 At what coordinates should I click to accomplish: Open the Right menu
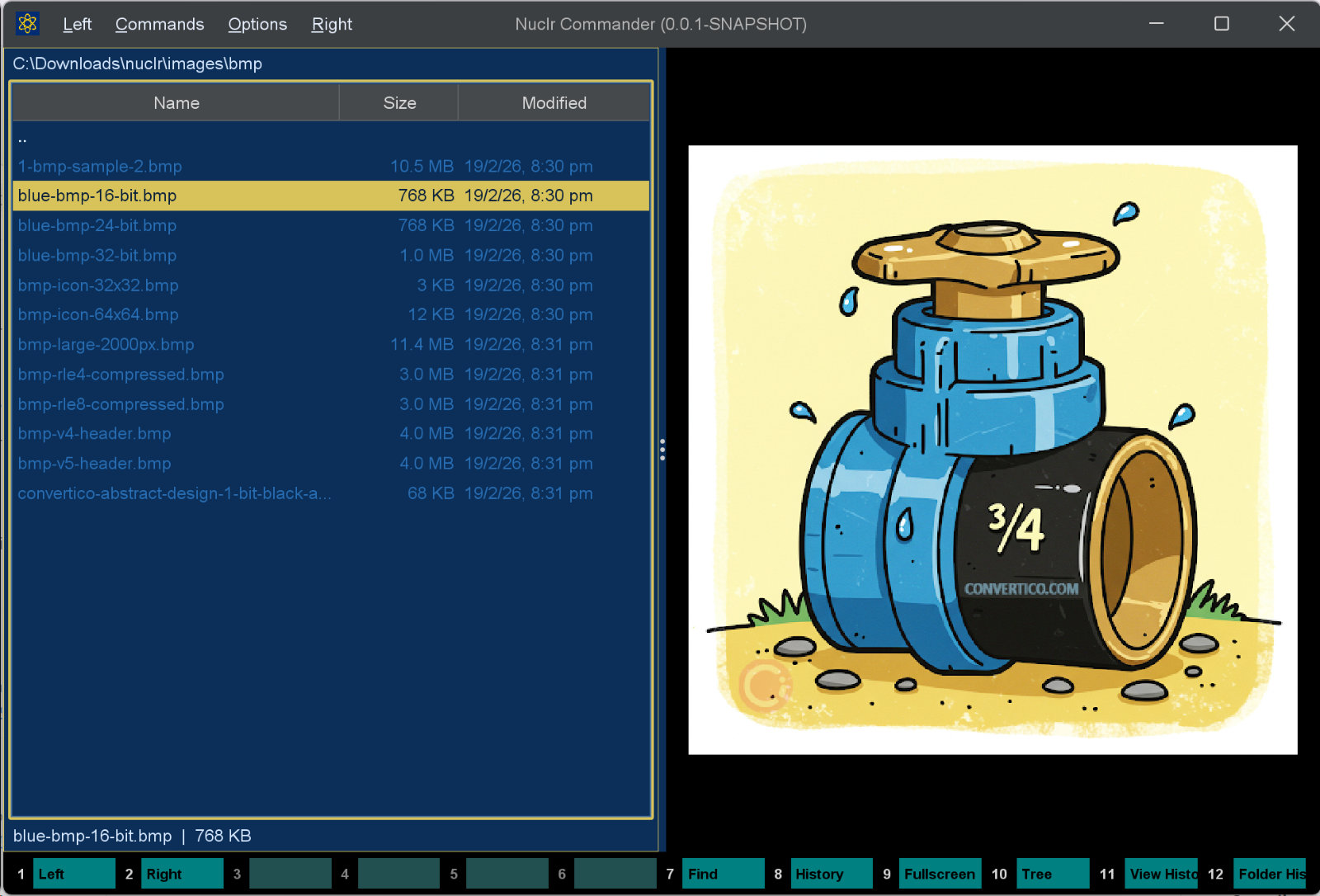coord(332,24)
